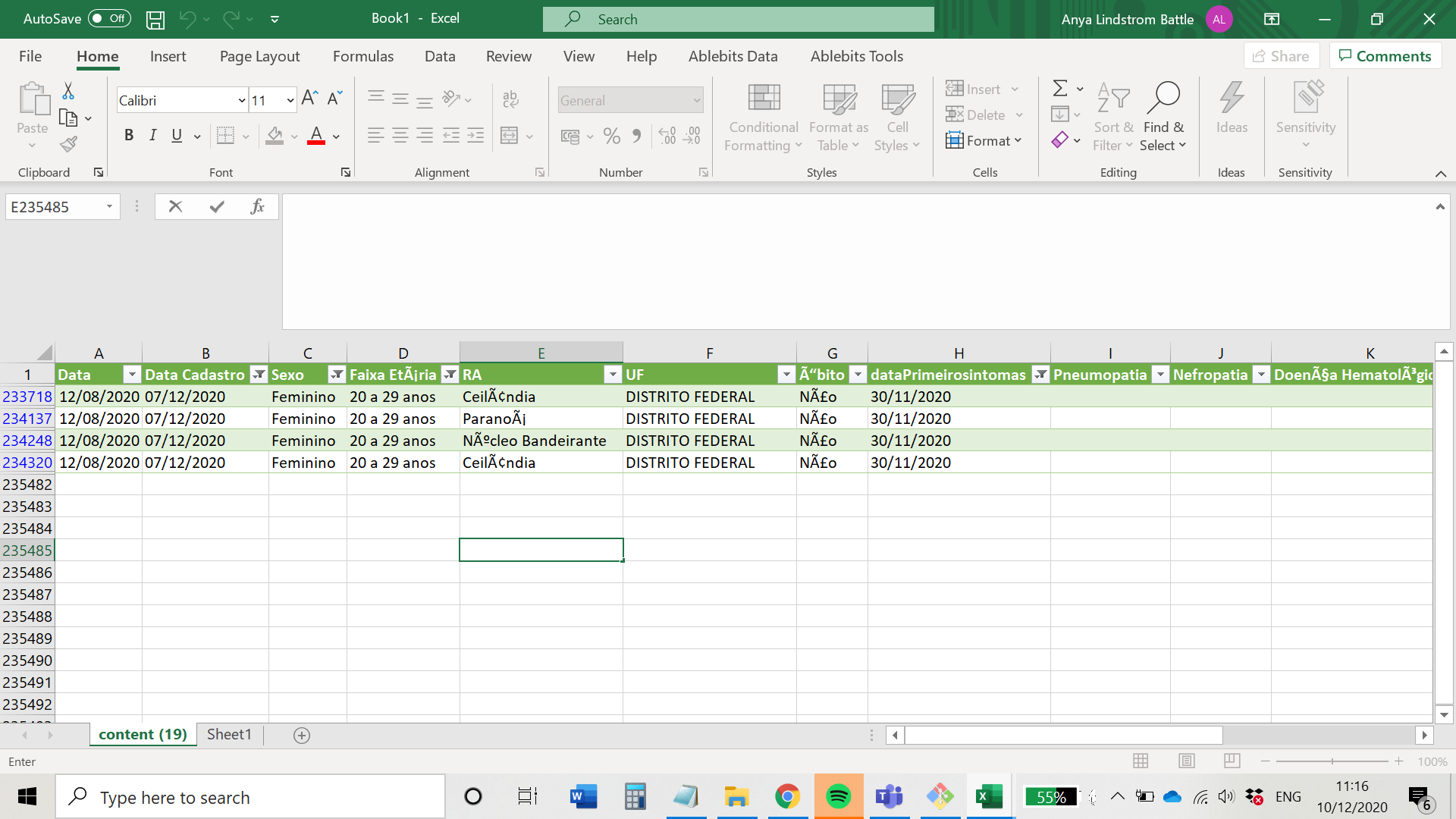Toggle Top Align vertical alignment

tap(375, 99)
